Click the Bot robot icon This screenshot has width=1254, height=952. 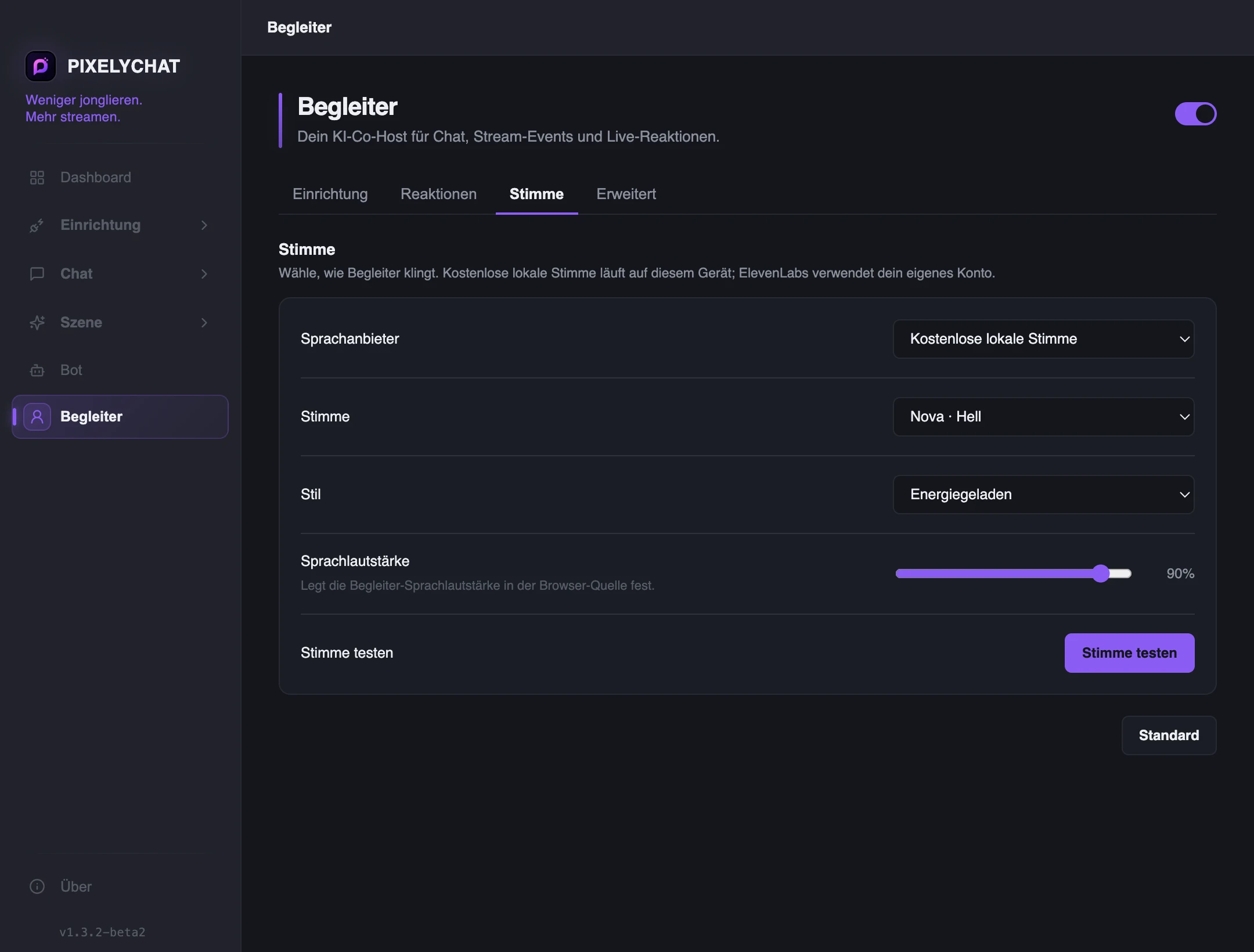click(37, 370)
